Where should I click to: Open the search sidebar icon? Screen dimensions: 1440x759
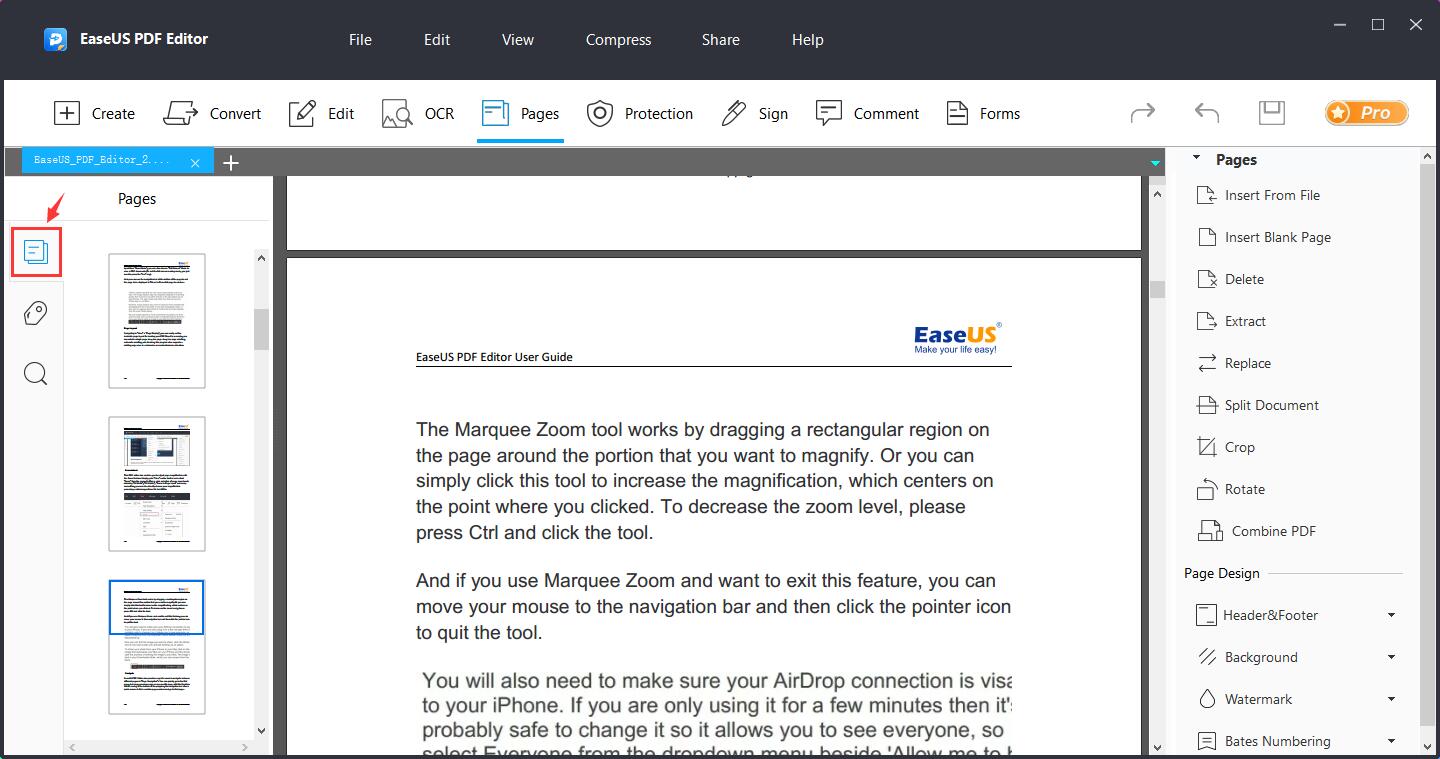[x=35, y=374]
